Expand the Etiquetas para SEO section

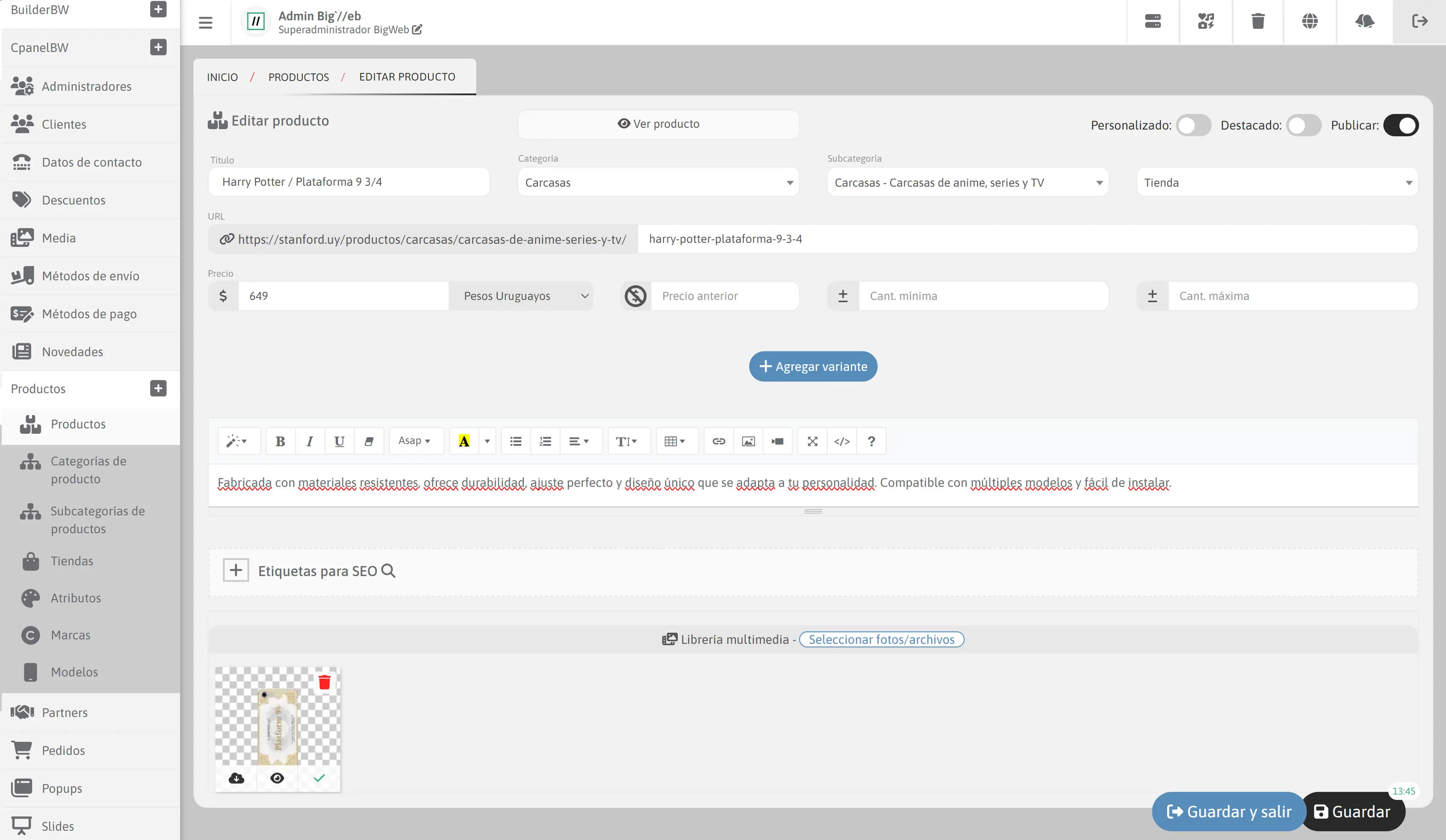coord(236,570)
